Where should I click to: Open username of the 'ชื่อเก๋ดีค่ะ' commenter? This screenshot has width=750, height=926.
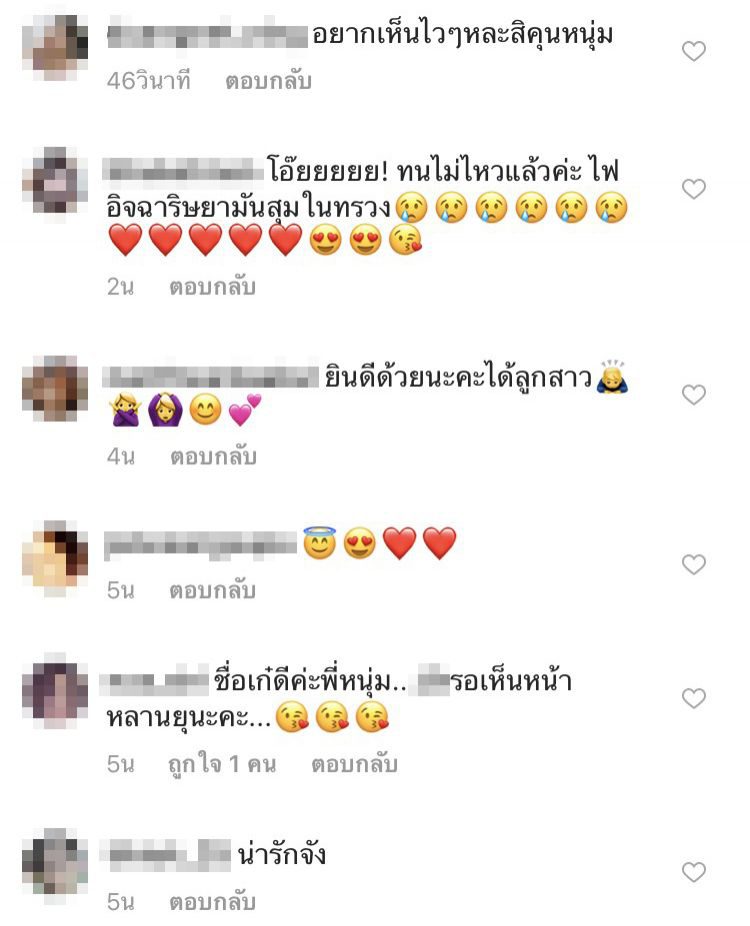(x=154, y=681)
